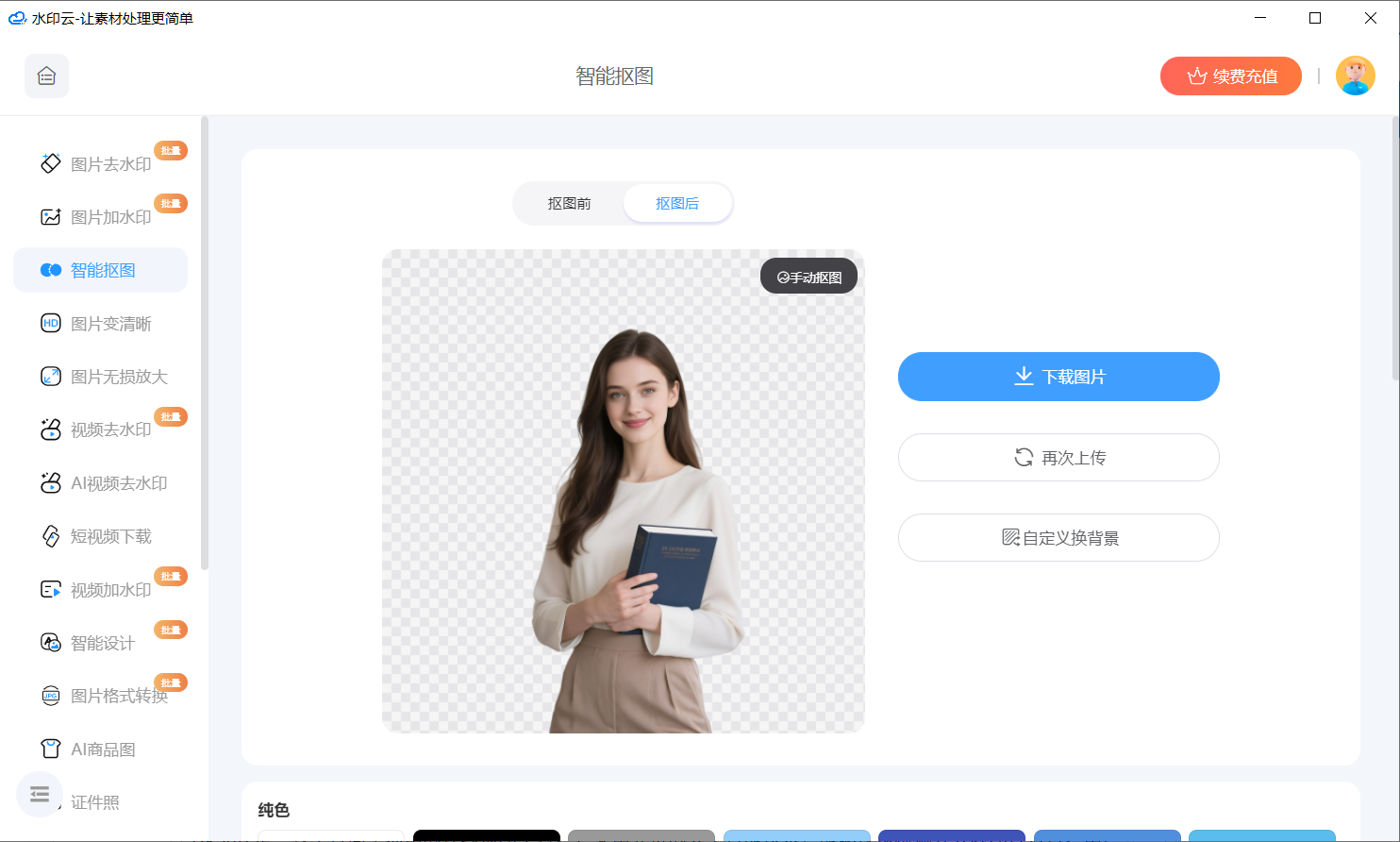Go to 短视频下载
This screenshot has height=842, width=1400.
pyautogui.click(x=110, y=536)
